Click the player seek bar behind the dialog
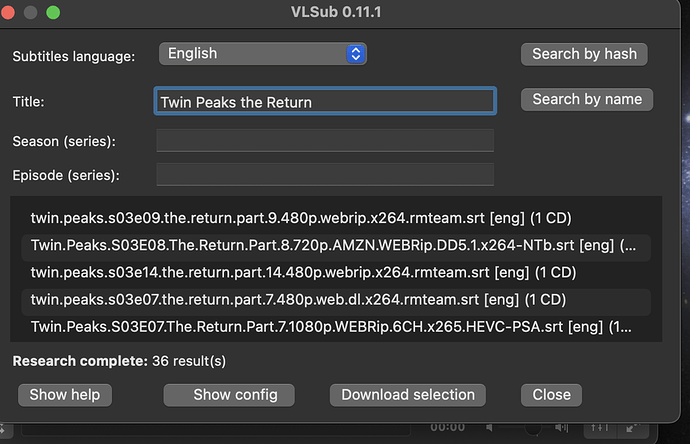This screenshot has width=690, height=444. point(220,430)
